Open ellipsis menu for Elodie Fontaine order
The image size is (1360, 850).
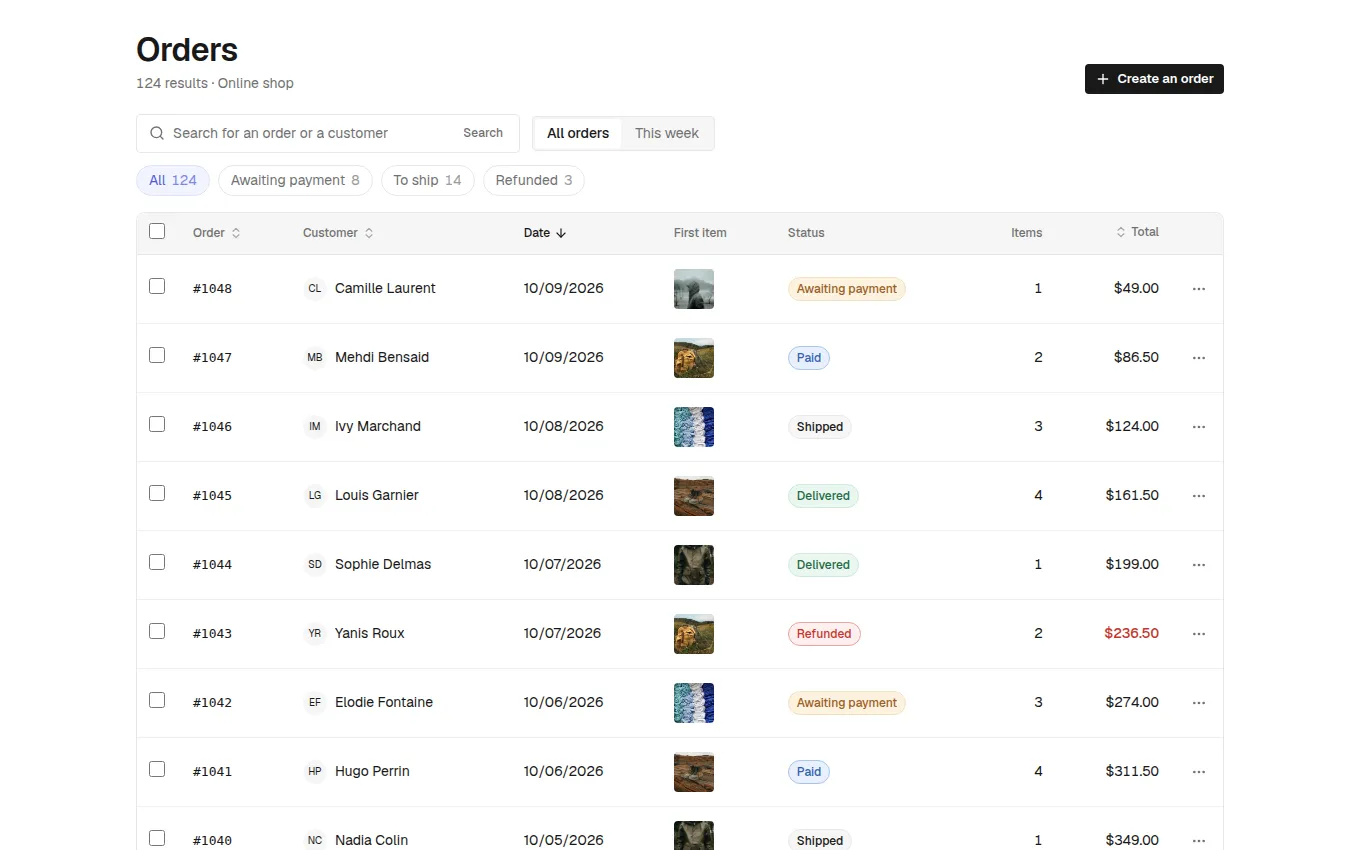1199,703
